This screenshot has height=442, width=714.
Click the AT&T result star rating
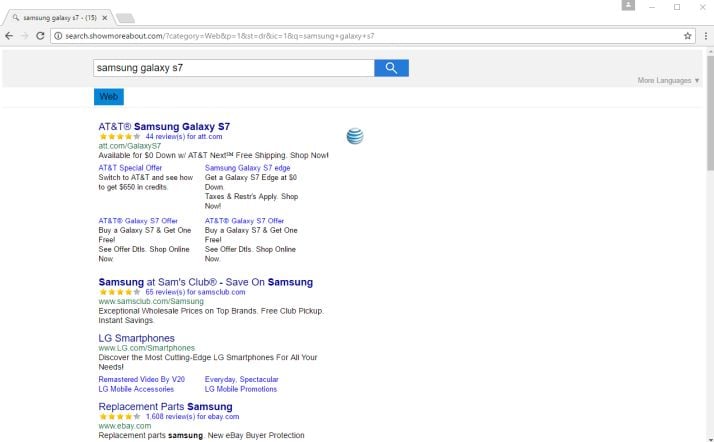[x=120, y=137]
